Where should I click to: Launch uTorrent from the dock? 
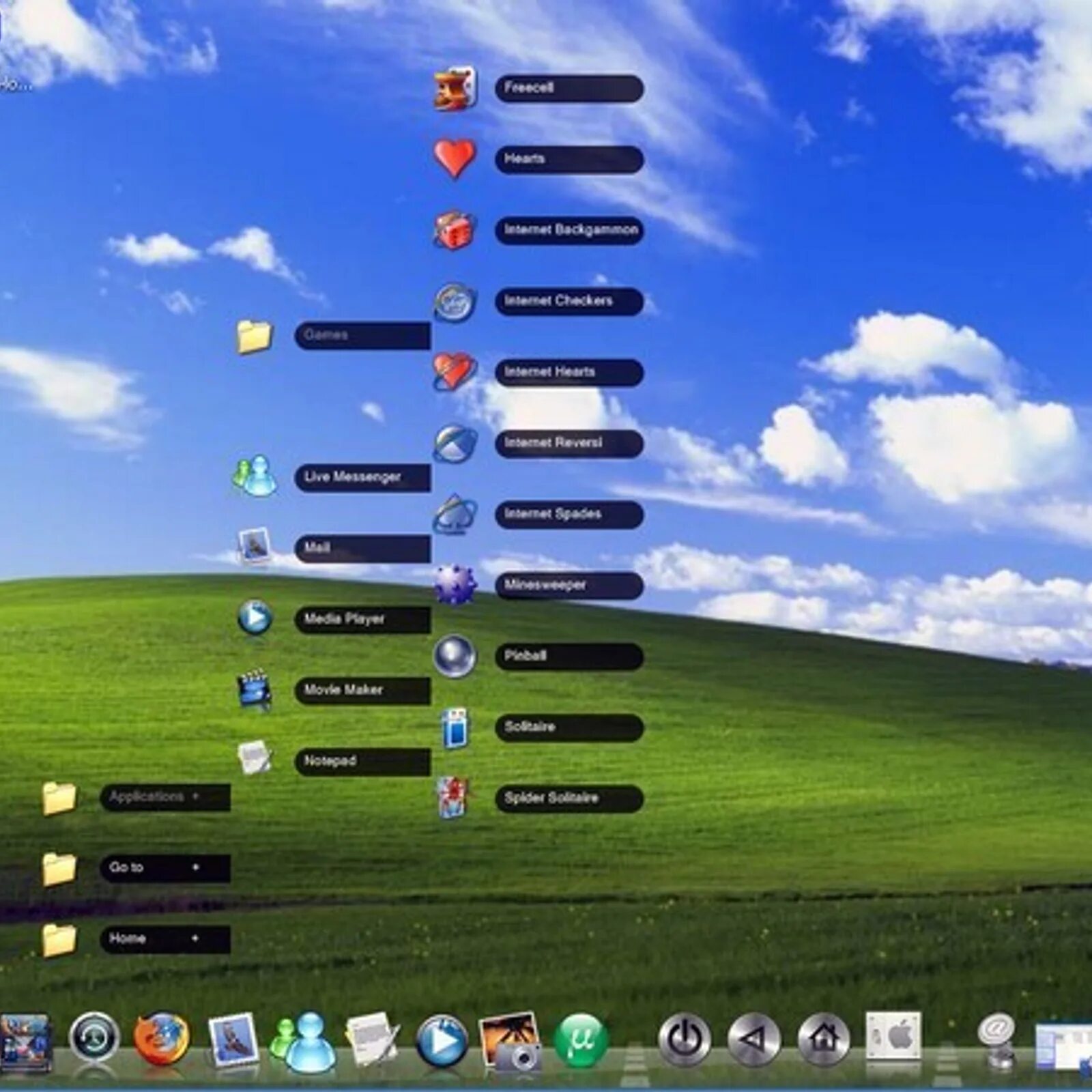581,1041
